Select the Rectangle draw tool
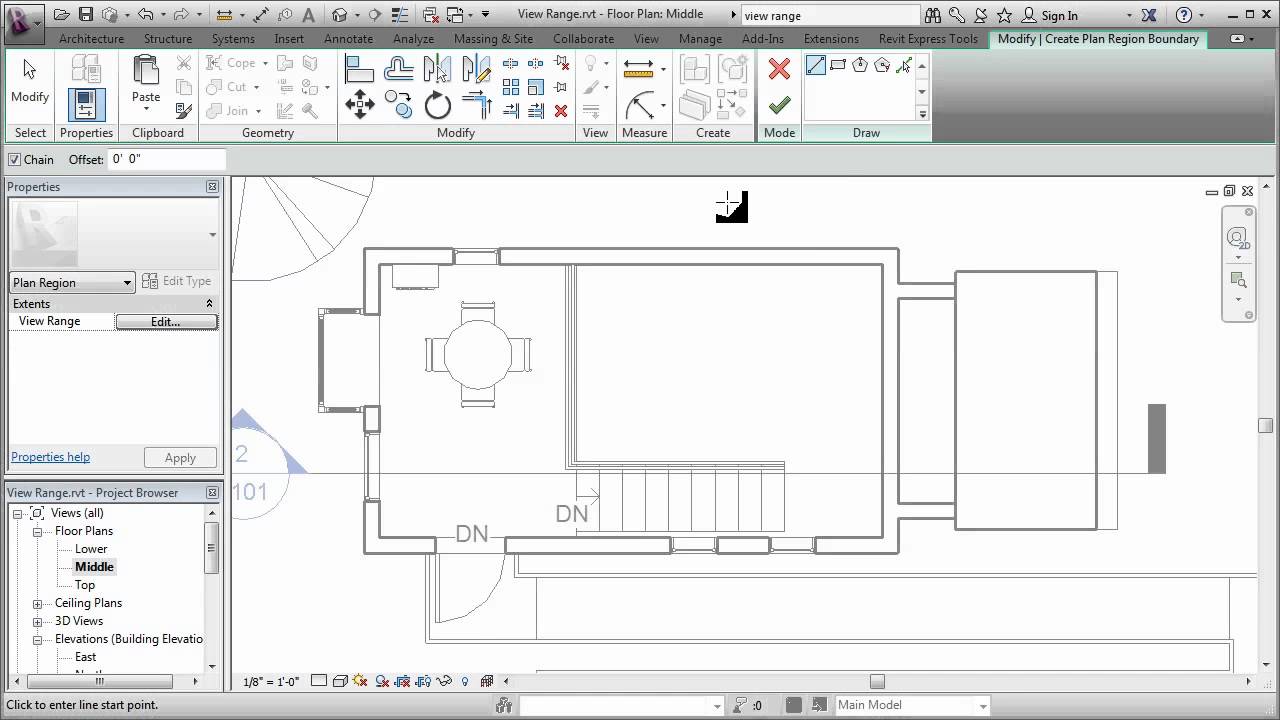Image resolution: width=1280 pixels, height=720 pixels. click(x=838, y=66)
